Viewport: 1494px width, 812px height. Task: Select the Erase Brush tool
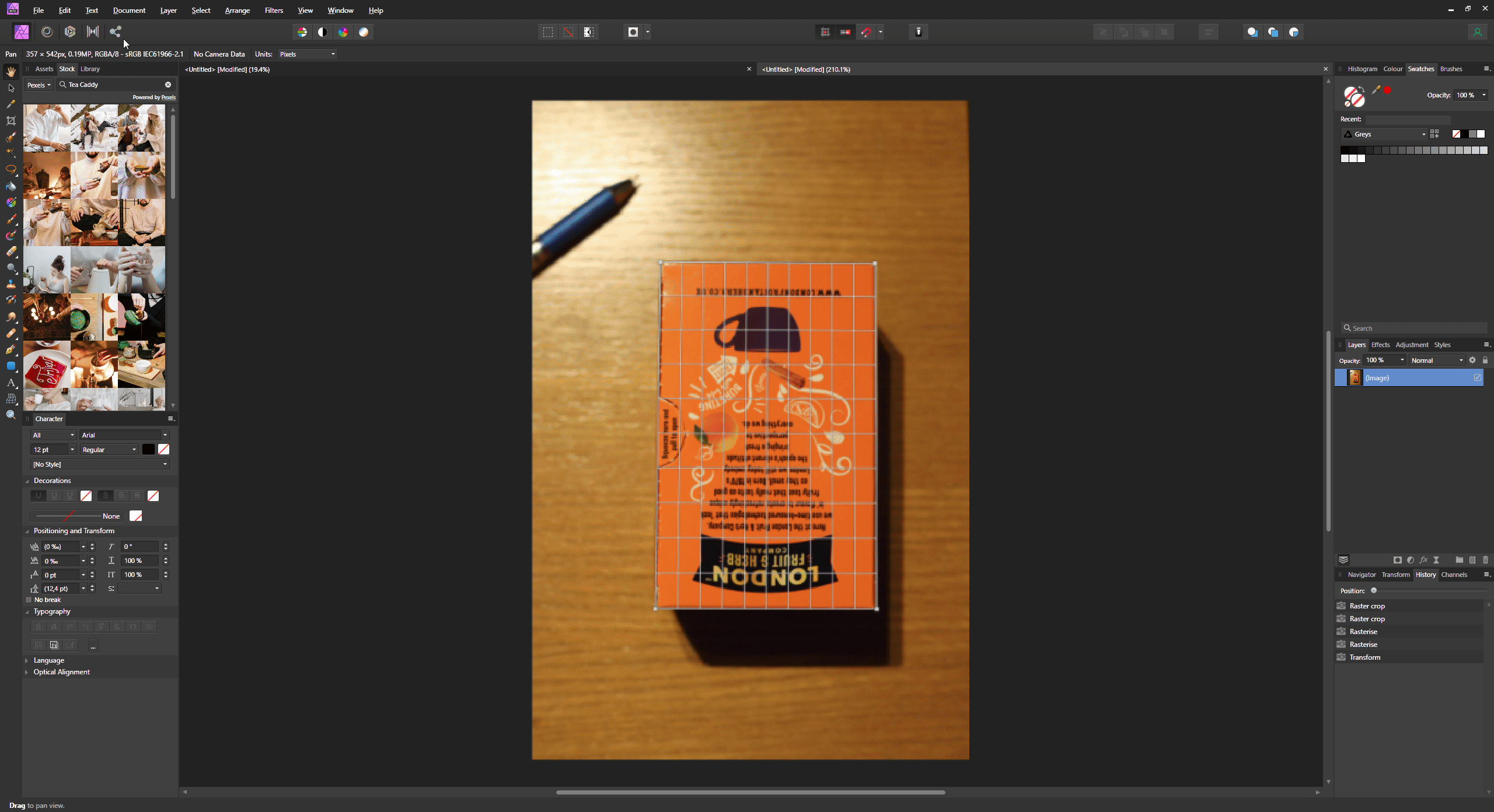pos(11,251)
